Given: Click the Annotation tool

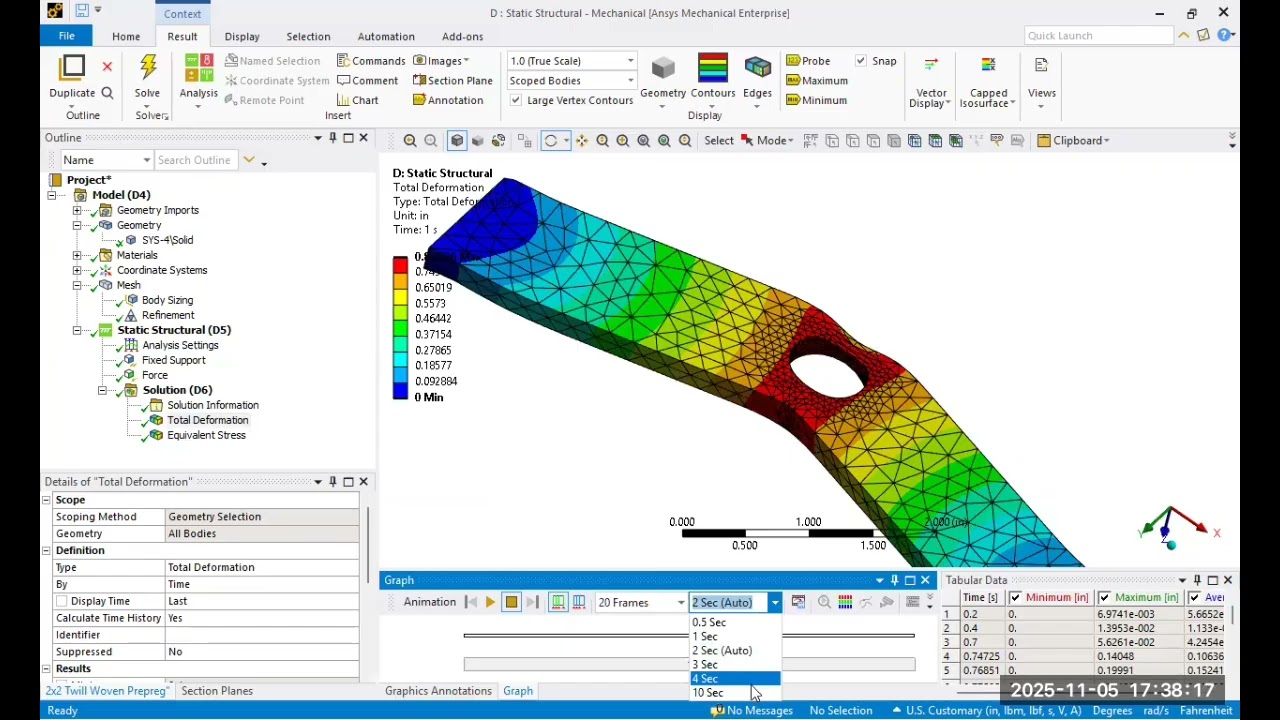Looking at the screenshot, I should (447, 100).
